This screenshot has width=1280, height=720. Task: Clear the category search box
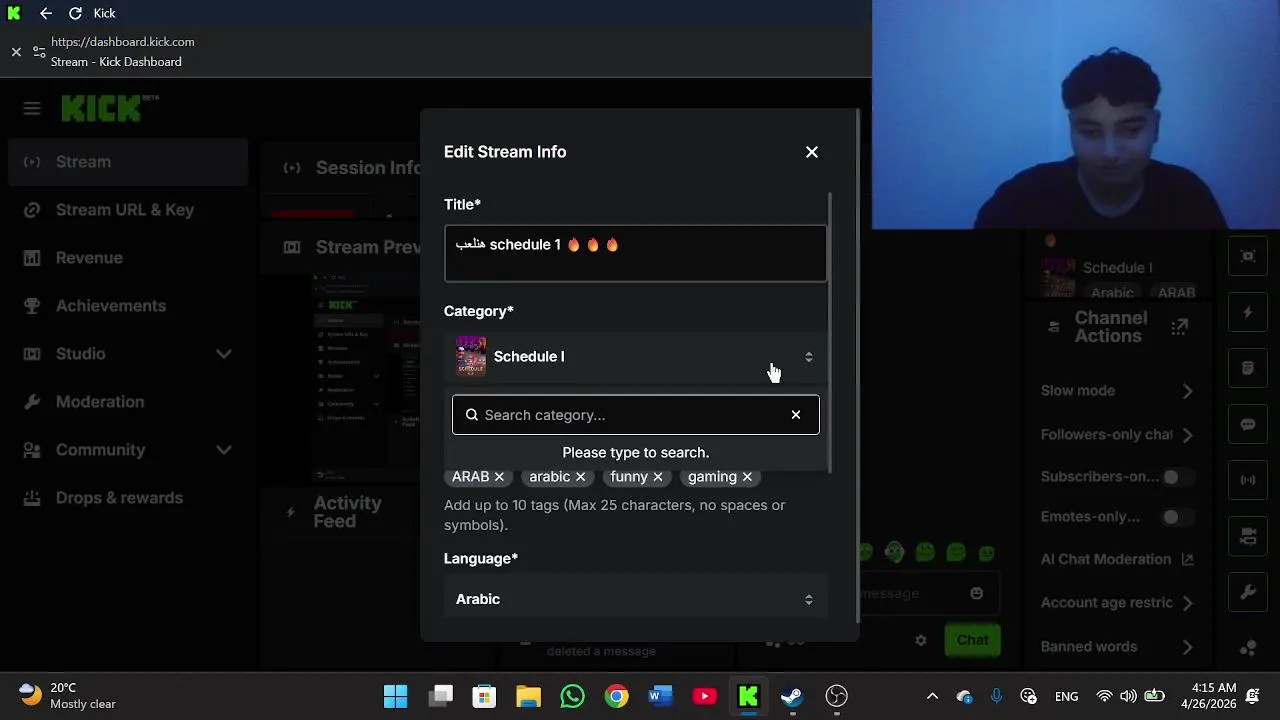[x=796, y=415]
